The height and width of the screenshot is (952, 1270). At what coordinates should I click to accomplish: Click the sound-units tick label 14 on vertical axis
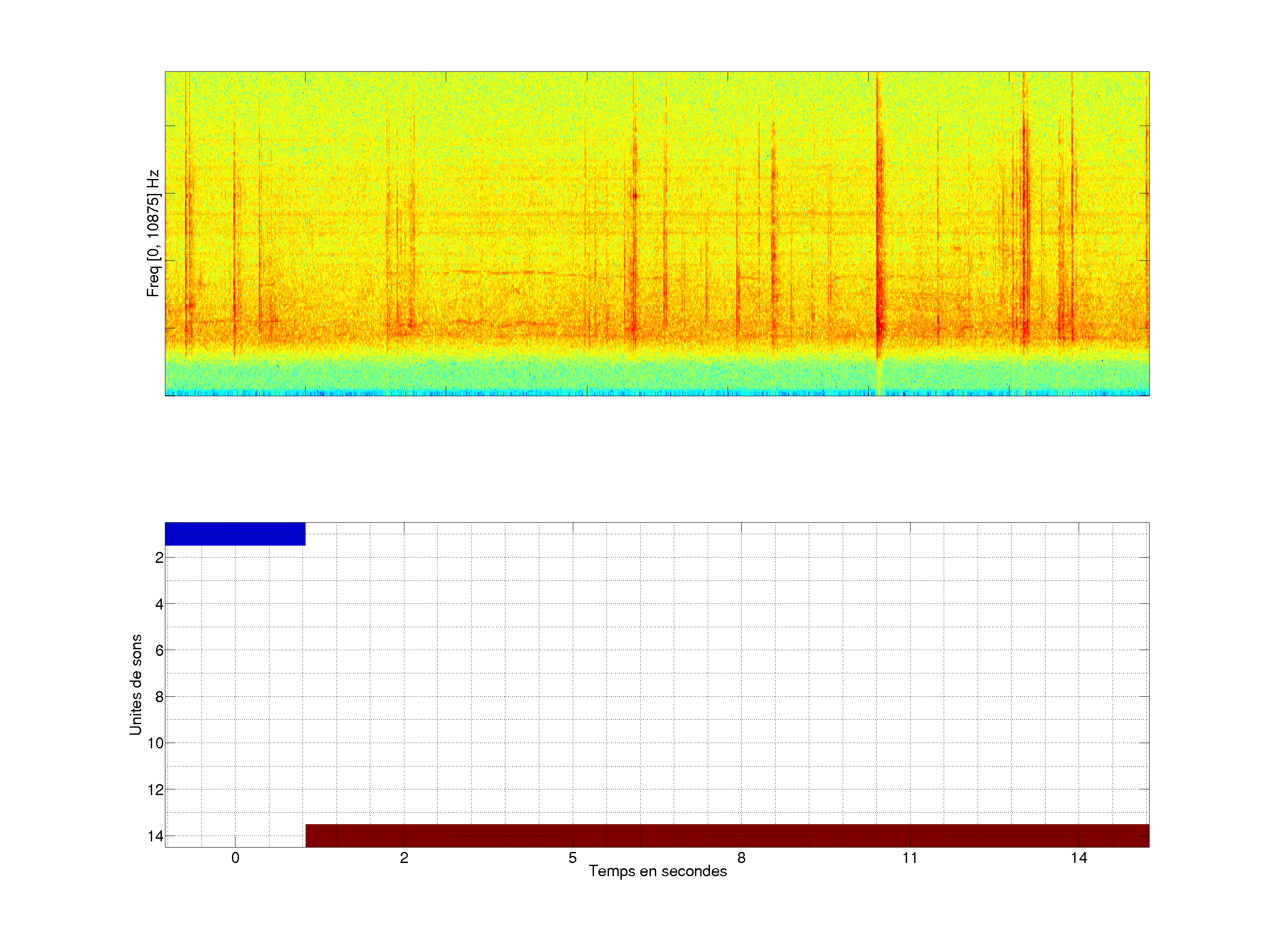coord(156,836)
